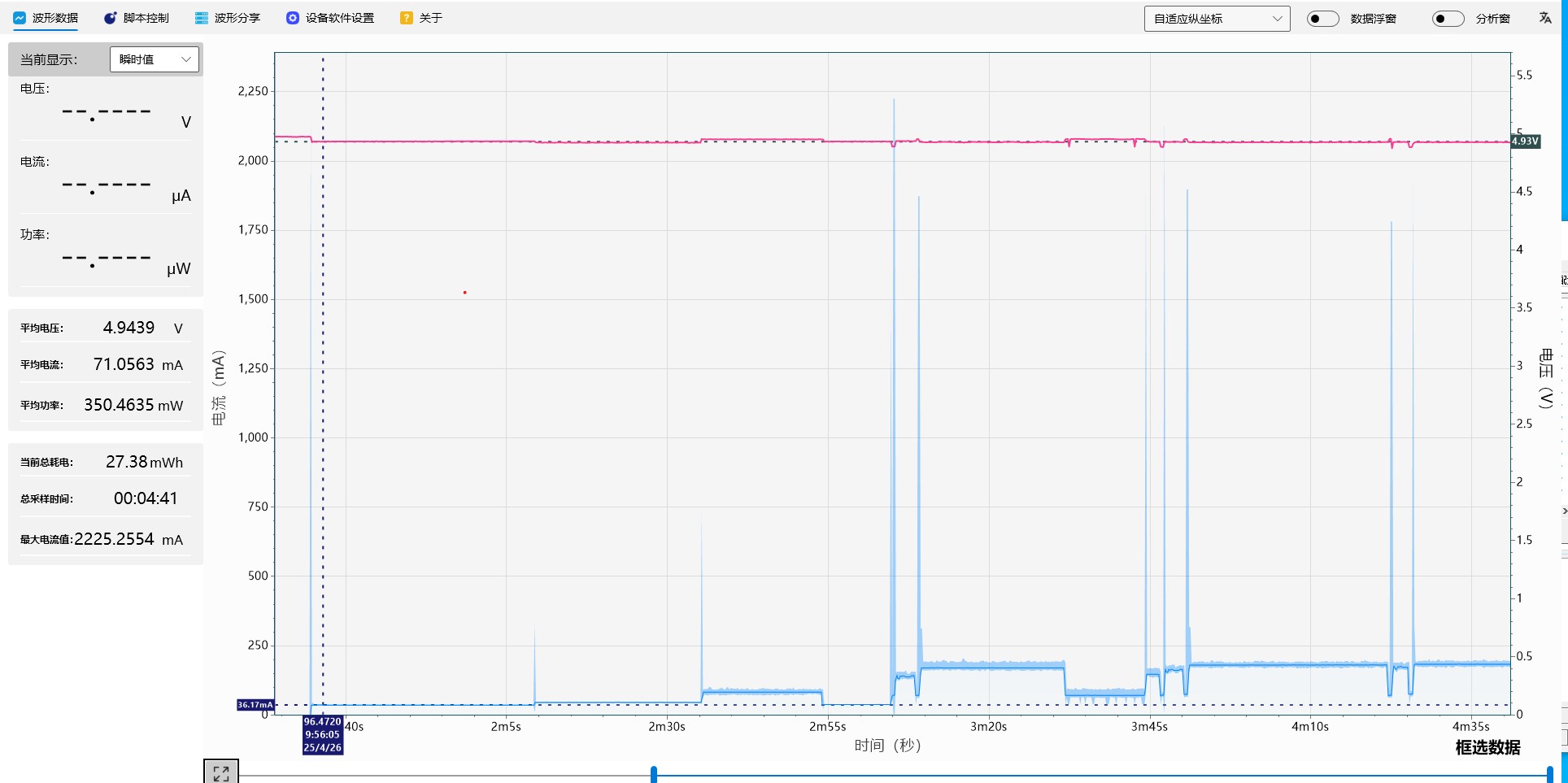The width and height of the screenshot is (1568, 783).
Task: Click the 最大电流值 label
Action: 46,540
